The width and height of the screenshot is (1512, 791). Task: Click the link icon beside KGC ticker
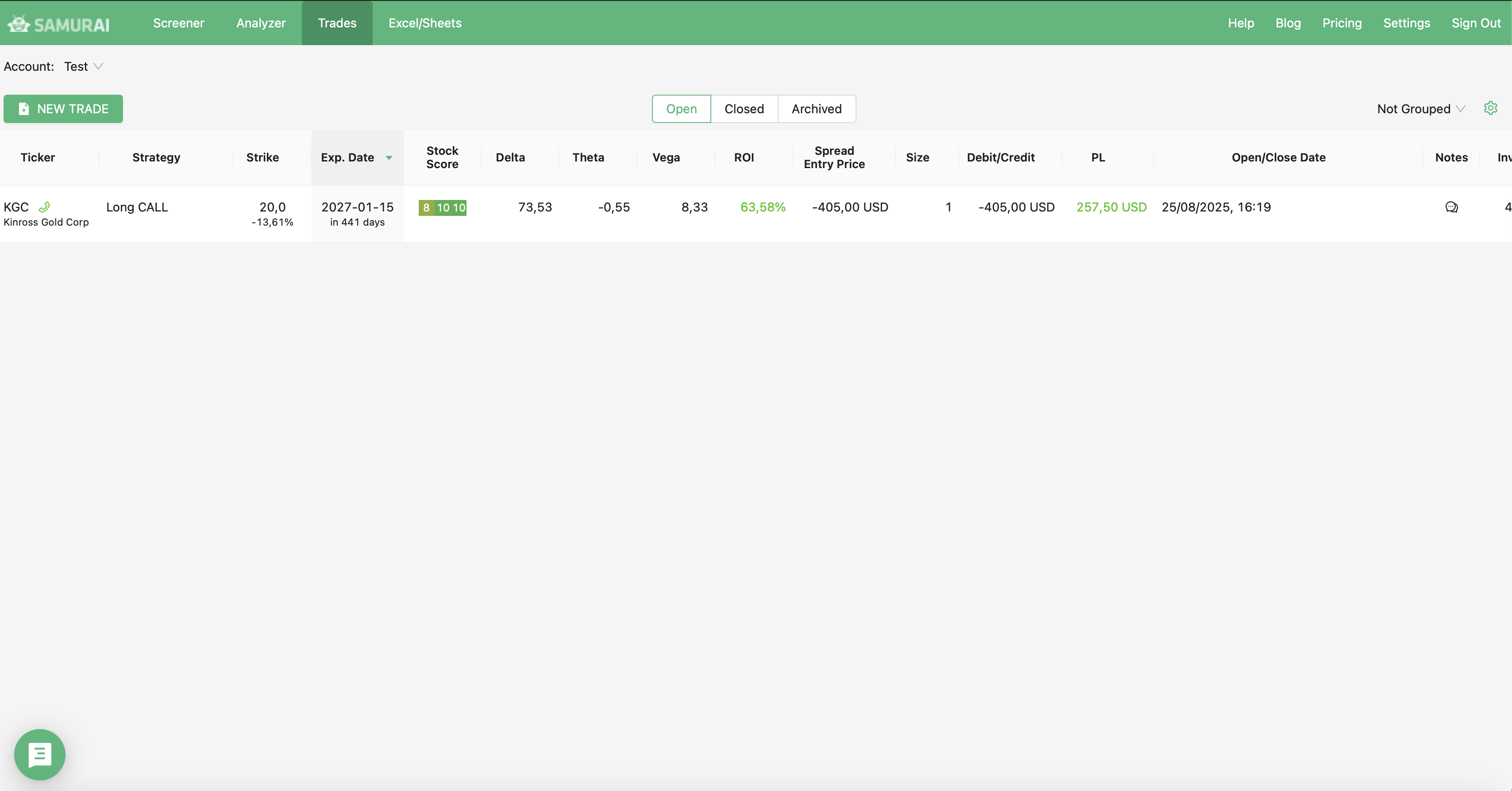(44, 207)
